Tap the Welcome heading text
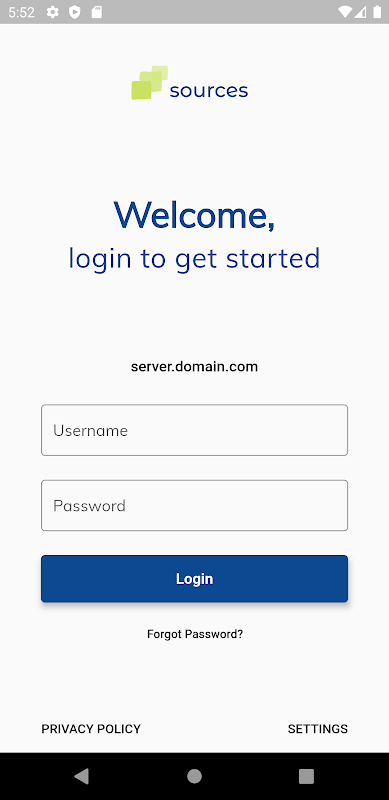This screenshot has height=800, width=389. point(194,215)
